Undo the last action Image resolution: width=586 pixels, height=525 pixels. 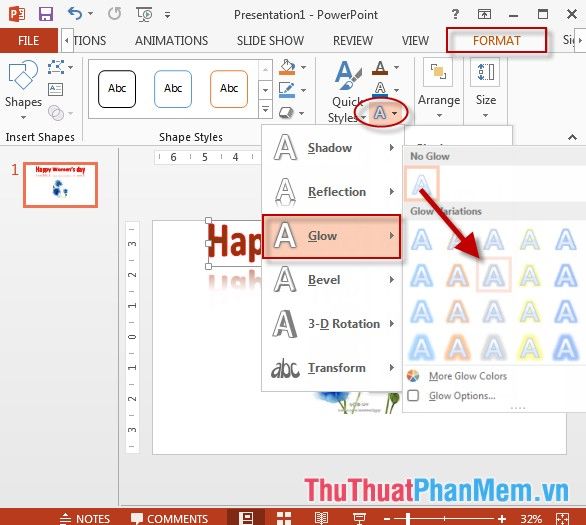tap(75, 14)
